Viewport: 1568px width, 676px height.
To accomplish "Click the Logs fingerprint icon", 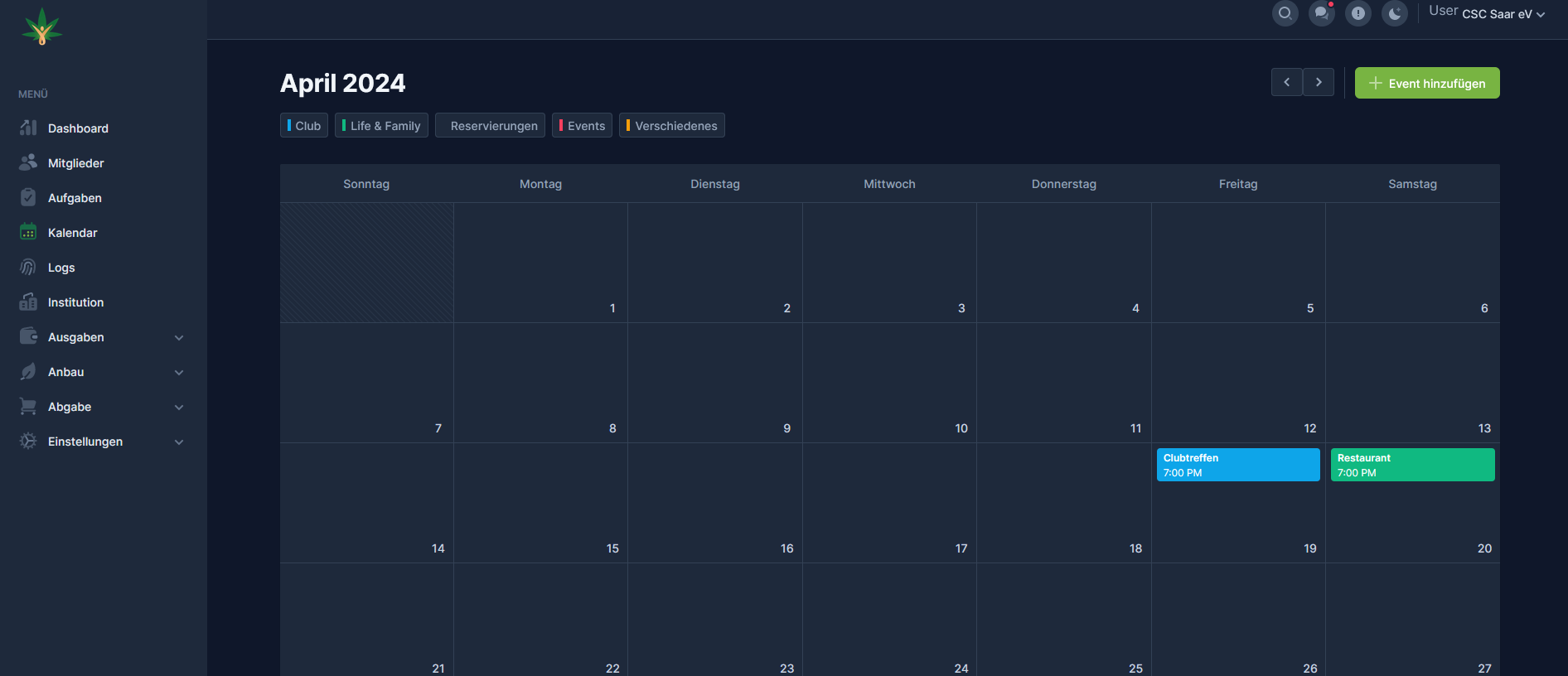I will pyautogui.click(x=28, y=267).
